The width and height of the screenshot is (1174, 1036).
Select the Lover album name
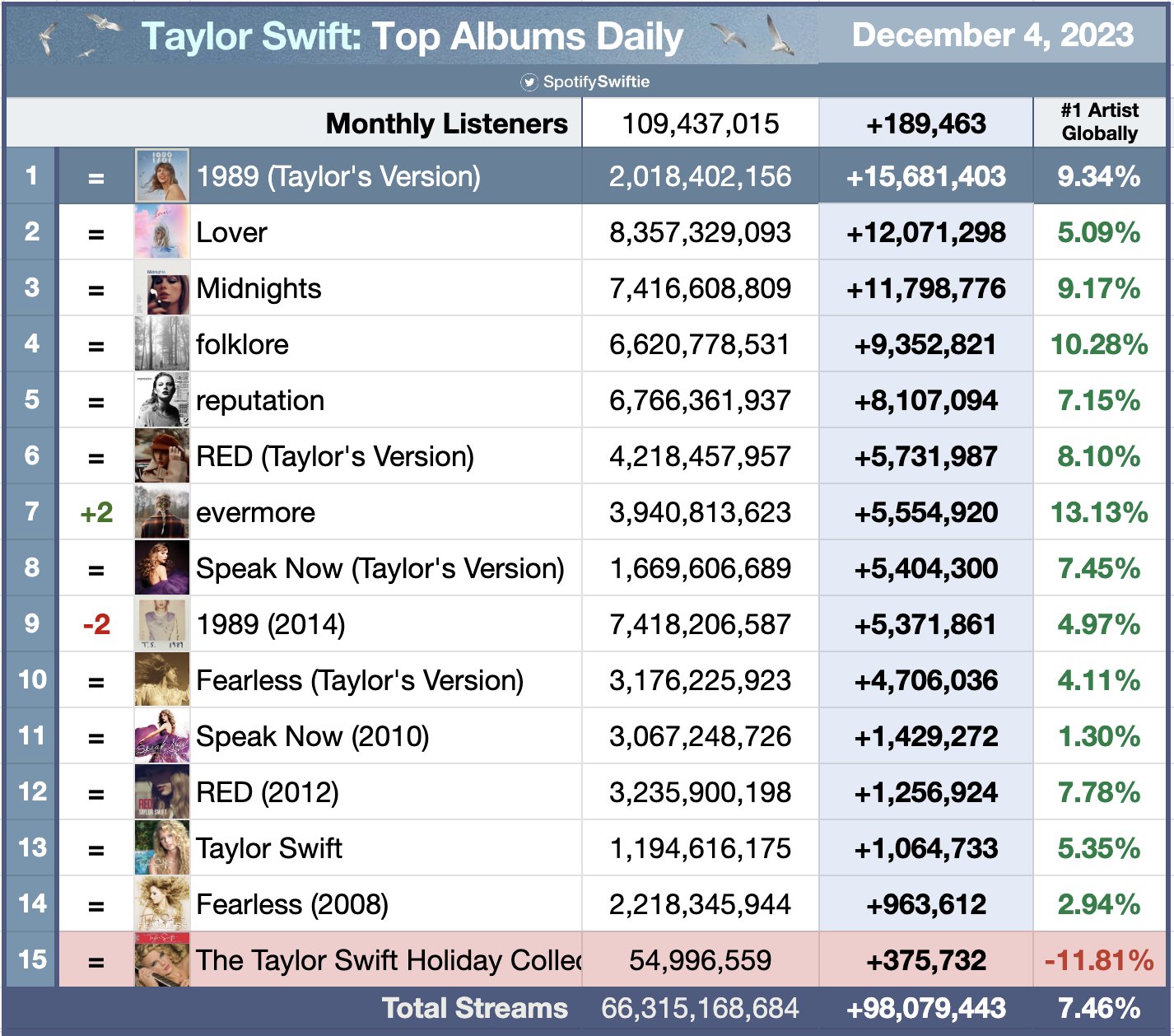point(231,232)
